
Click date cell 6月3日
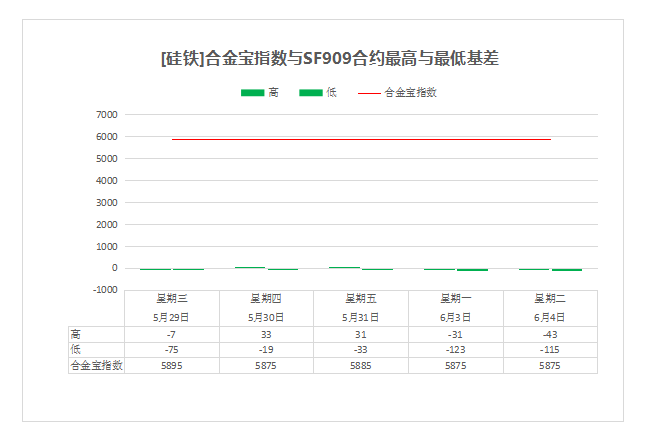pyautogui.click(x=455, y=317)
